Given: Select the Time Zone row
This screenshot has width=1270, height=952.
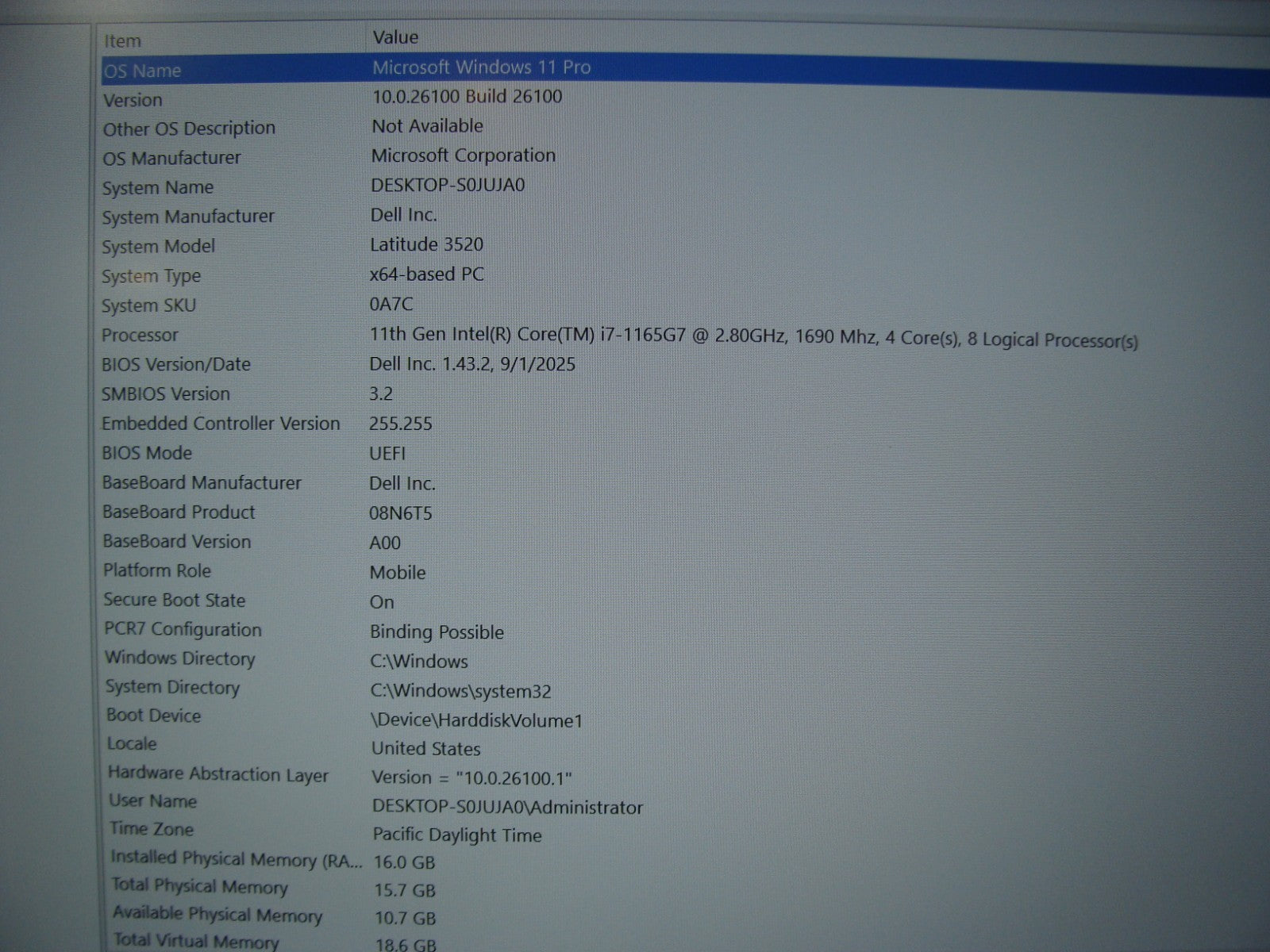Looking at the screenshot, I should click(x=152, y=829).
